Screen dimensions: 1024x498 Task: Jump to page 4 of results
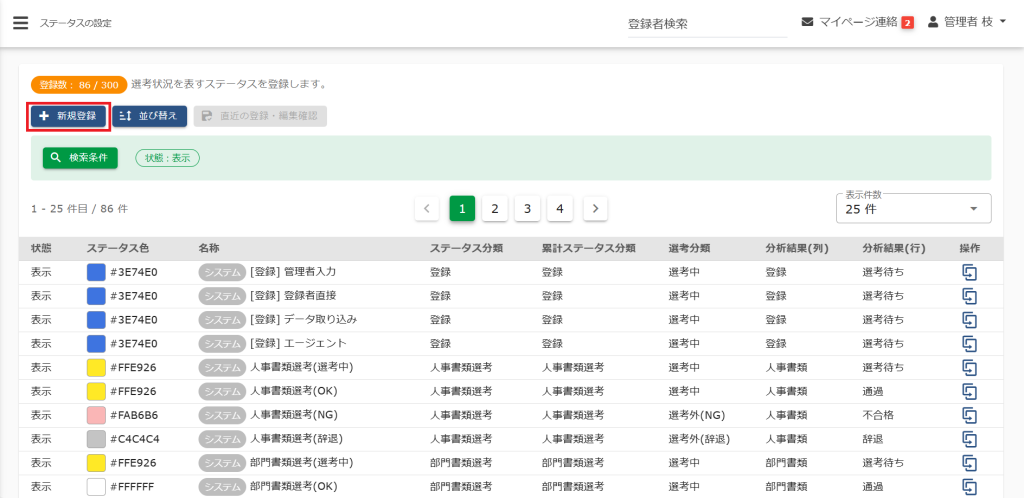click(x=560, y=208)
